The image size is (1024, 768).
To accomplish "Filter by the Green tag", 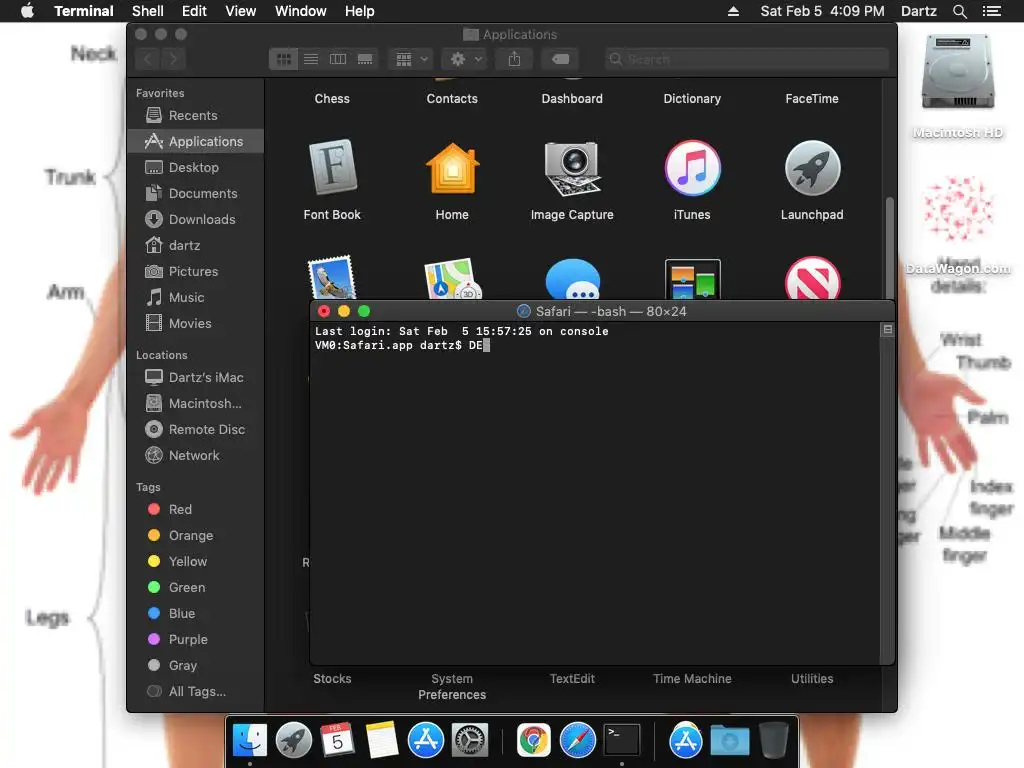I will point(195,588).
